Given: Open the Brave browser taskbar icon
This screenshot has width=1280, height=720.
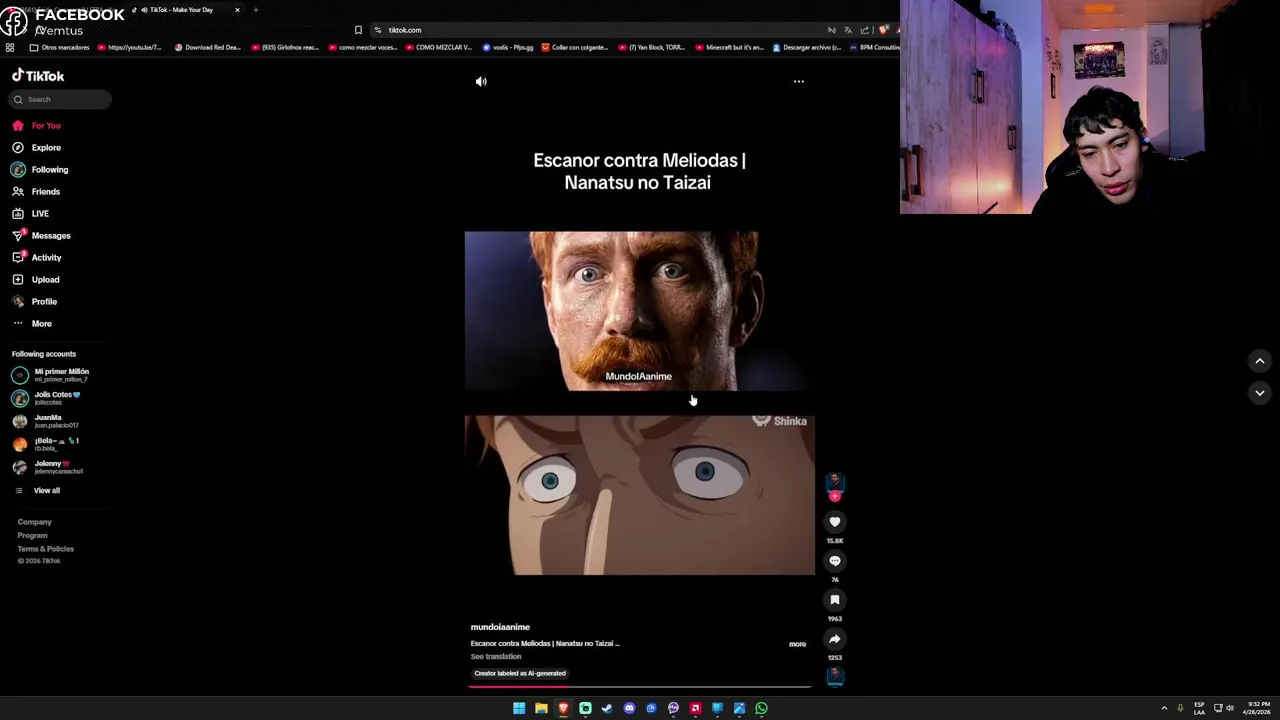Looking at the screenshot, I should (x=563, y=708).
